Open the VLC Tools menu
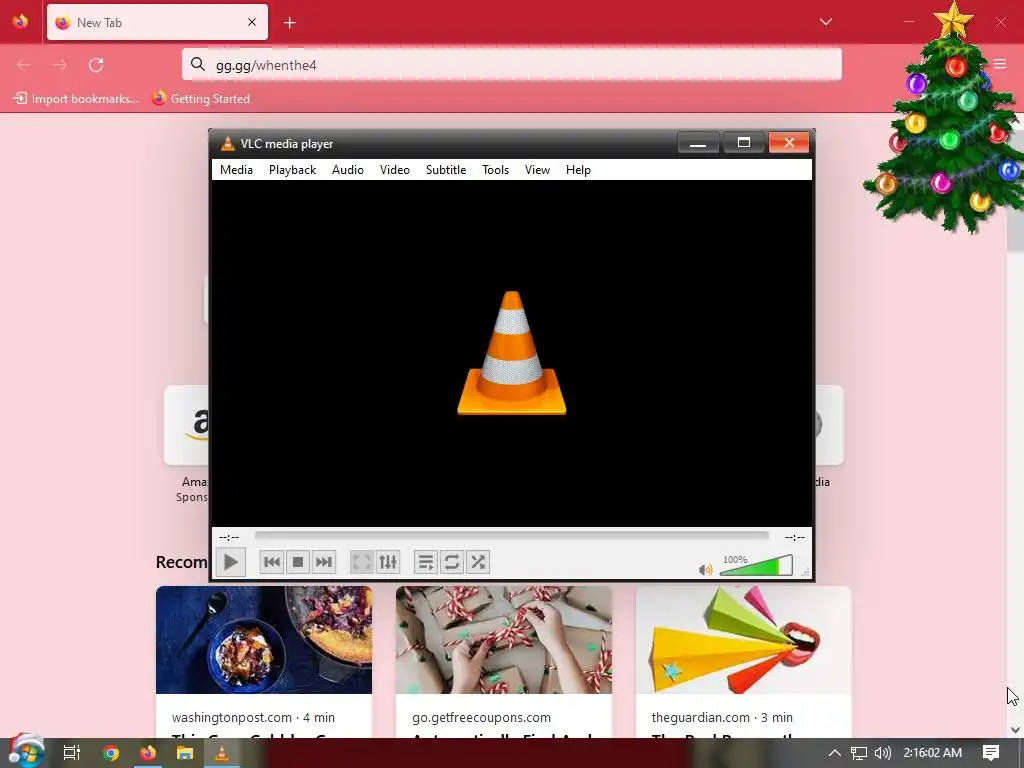Image resolution: width=1024 pixels, height=768 pixels. pos(496,170)
